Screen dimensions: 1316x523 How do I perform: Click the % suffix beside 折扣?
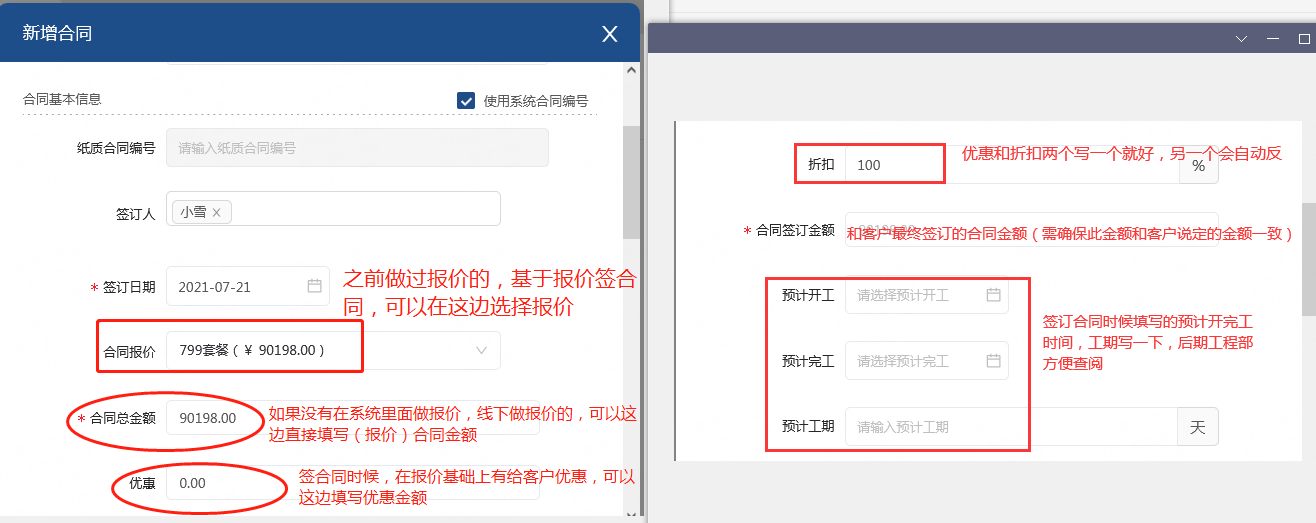[1198, 167]
